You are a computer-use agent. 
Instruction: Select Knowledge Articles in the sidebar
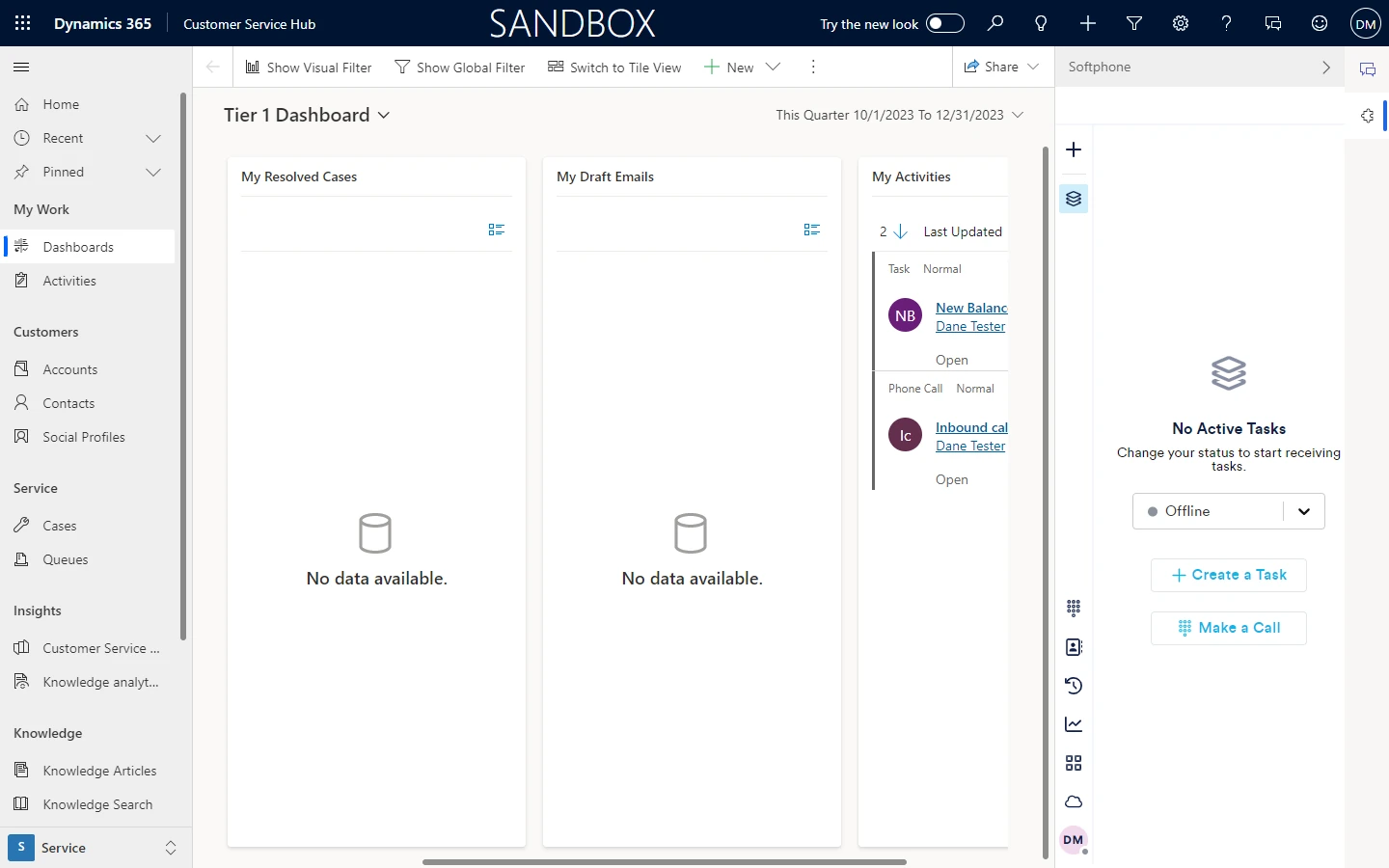pyautogui.click(x=98, y=771)
